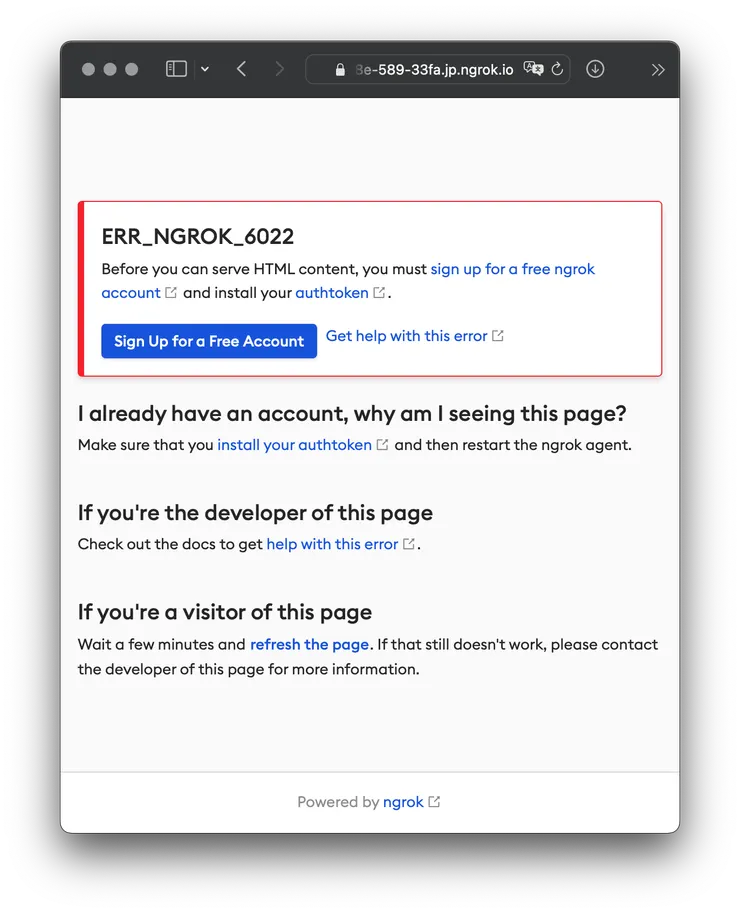Image resolution: width=740 pixels, height=913 pixels.
Task: Reload the page using refresh icon
Action: click(x=557, y=69)
